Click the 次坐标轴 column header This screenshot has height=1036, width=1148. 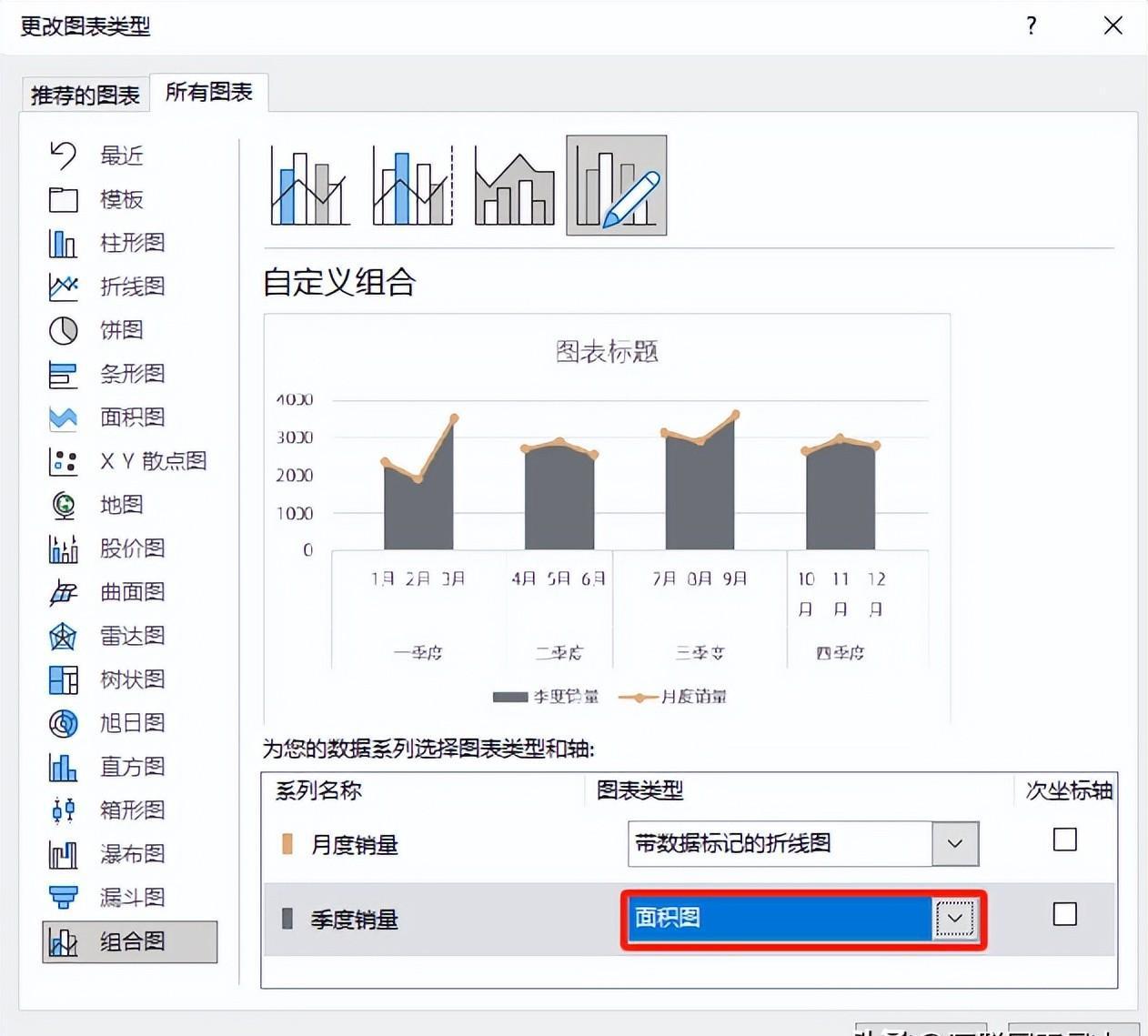[1069, 790]
